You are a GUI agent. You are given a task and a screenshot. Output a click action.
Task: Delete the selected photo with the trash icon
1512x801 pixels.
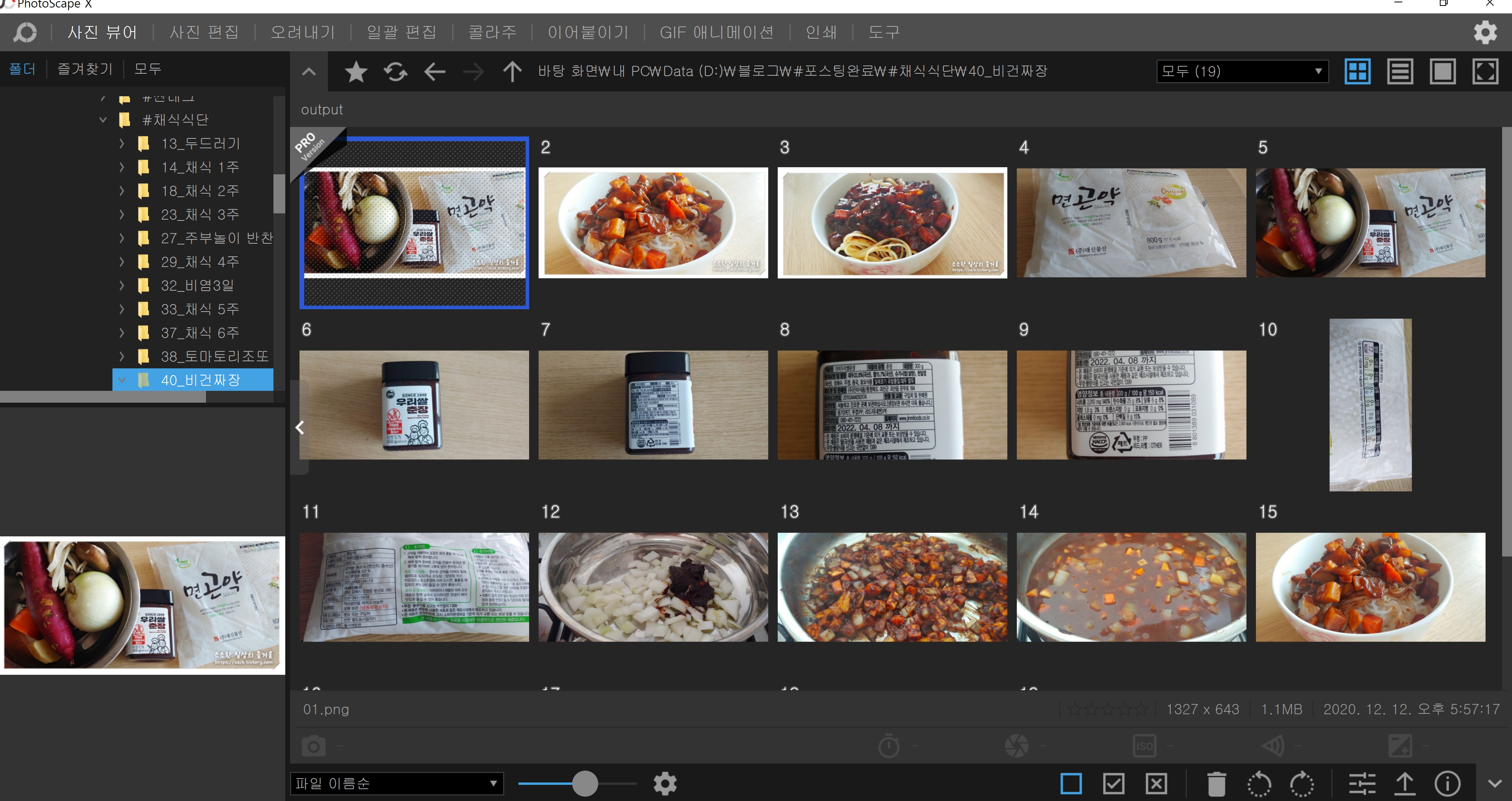pyautogui.click(x=1216, y=783)
